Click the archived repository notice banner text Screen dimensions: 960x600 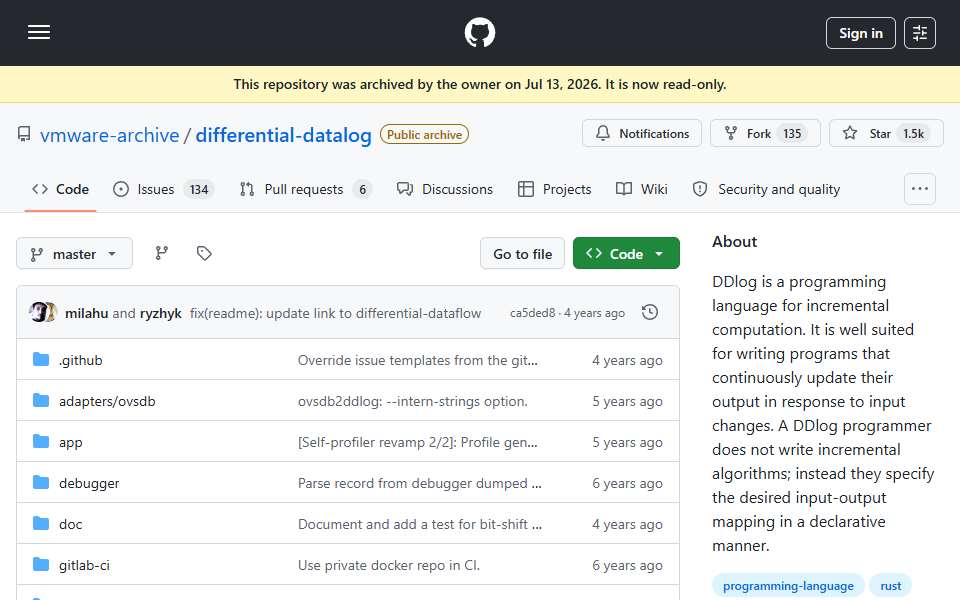click(480, 84)
